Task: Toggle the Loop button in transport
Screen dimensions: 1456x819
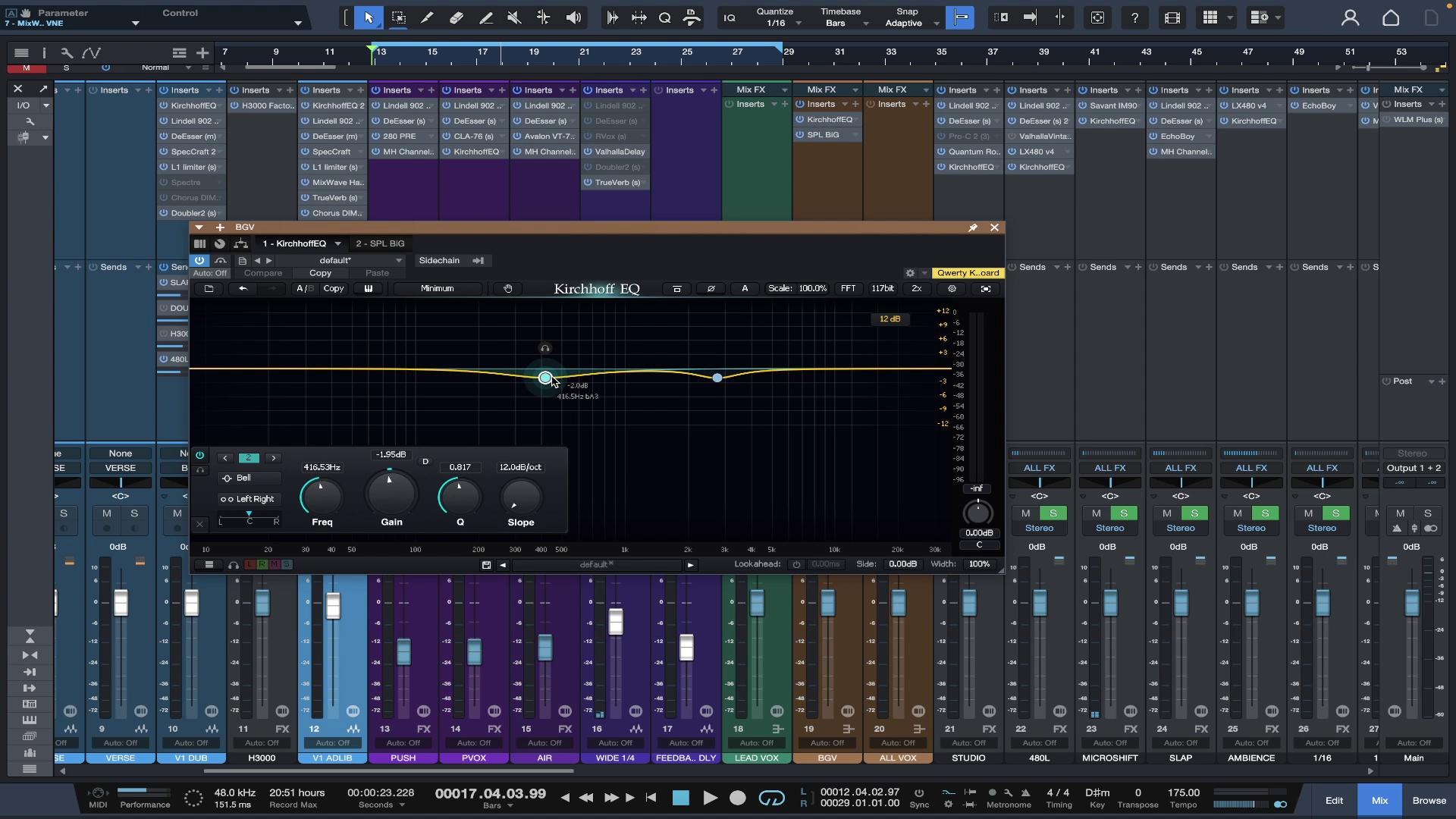Action: tap(771, 798)
